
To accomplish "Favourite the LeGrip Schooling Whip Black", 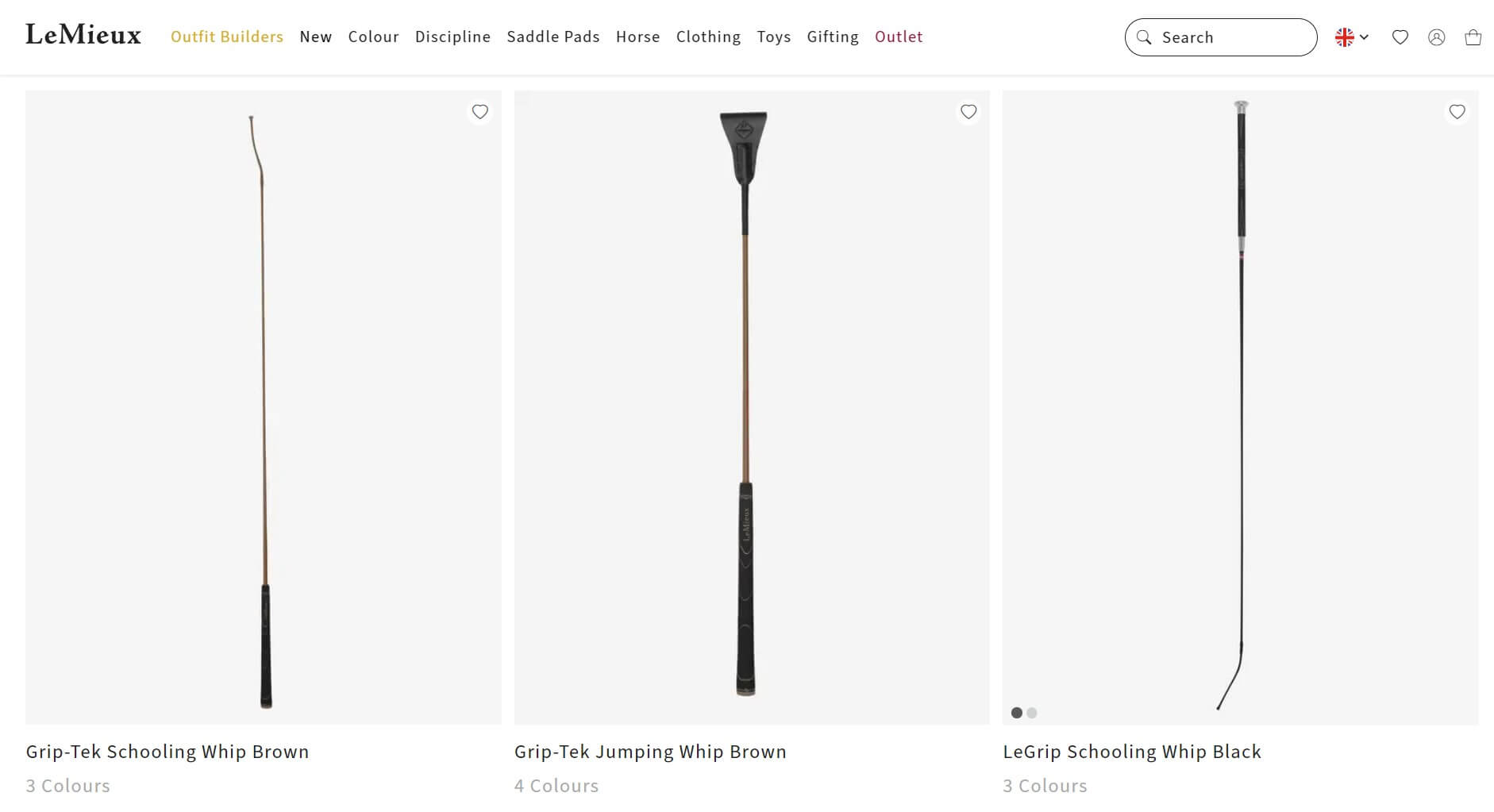I will pyautogui.click(x=1457, y=112).
